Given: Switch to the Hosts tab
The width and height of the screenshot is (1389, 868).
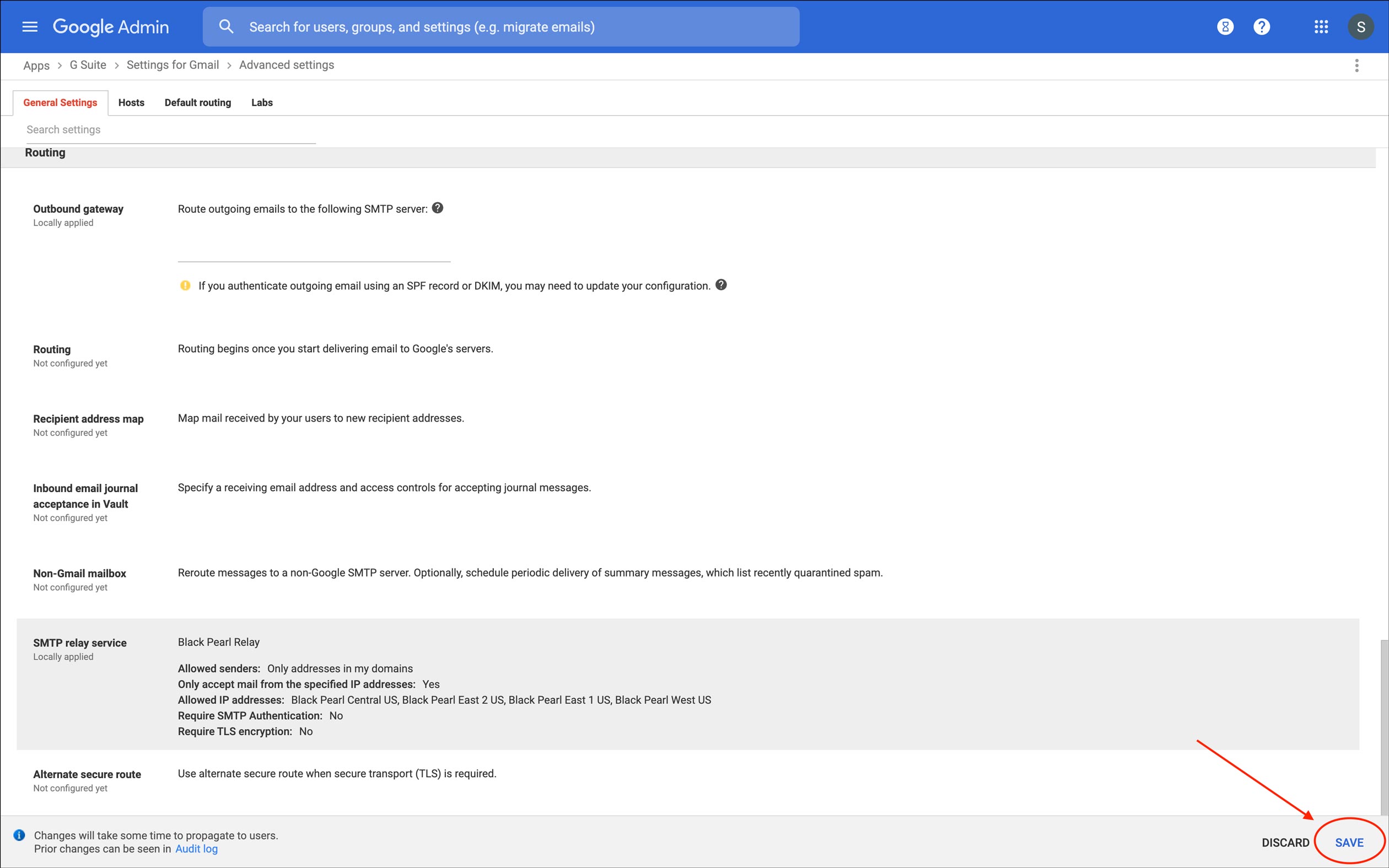Looking at the screenshot, I should (131, 103).
